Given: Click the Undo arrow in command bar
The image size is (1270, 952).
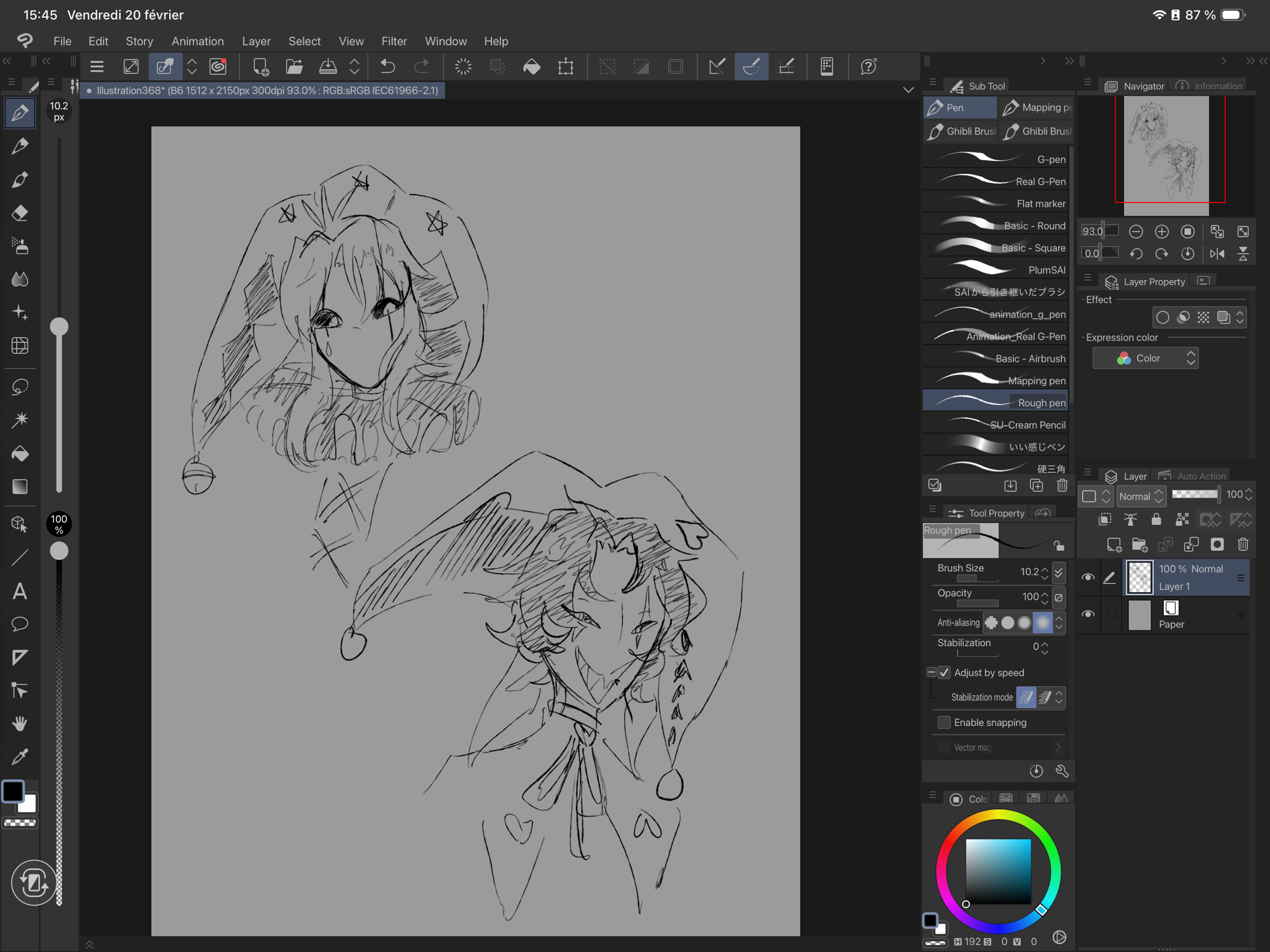Looking at the screenshot, I should tap(387, 67).
